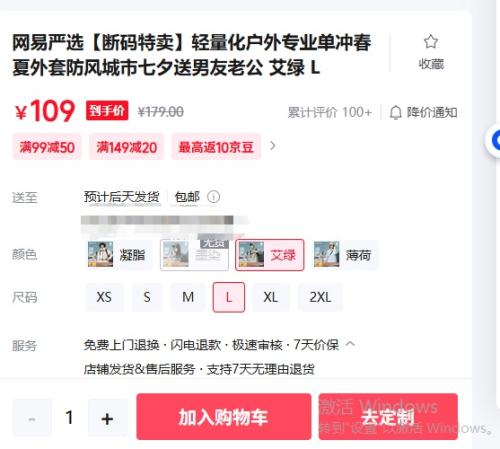The image size is (500, 449).
Task: Choose size 2XL
Action: point(320,297)
